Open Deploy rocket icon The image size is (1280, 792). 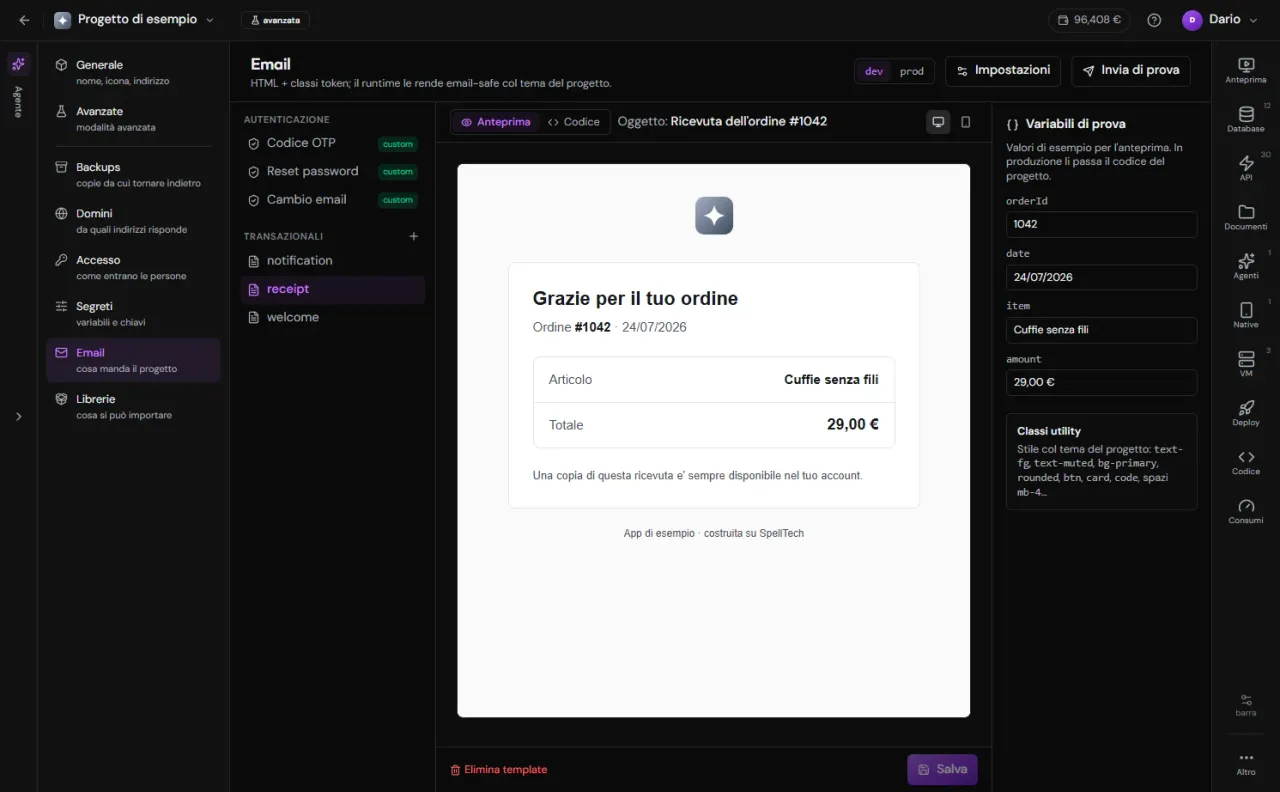tap(1246, 413)
